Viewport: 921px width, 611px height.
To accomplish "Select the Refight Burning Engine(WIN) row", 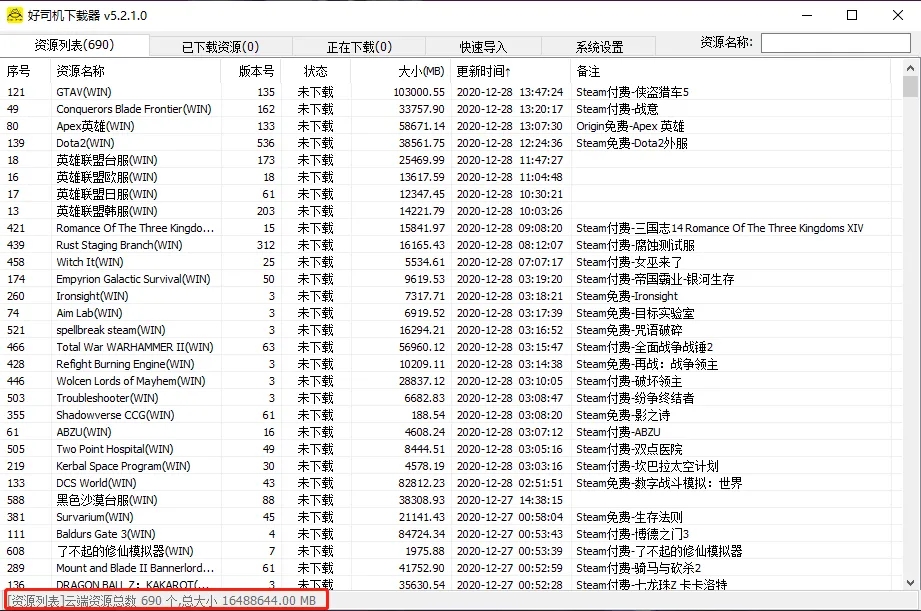I will point(451,365).
